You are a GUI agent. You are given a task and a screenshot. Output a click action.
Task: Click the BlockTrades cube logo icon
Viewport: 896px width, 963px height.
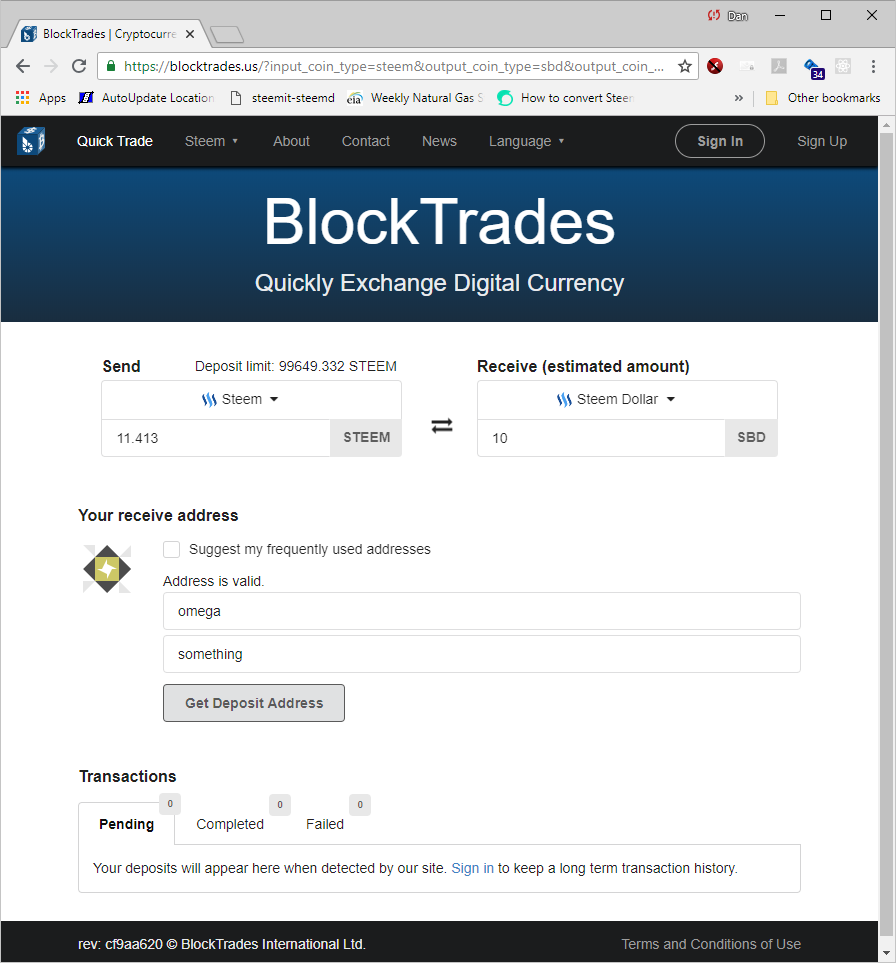pyautogui.click(x=31, y=141)
